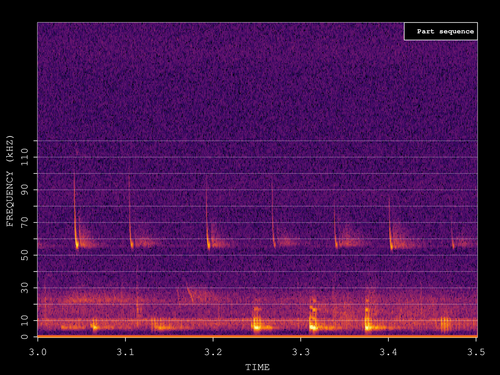The height and width of the screenshot is (375, 500).
Task: Click the 90 frequency tick label
Action: click(x=25, y=190)
